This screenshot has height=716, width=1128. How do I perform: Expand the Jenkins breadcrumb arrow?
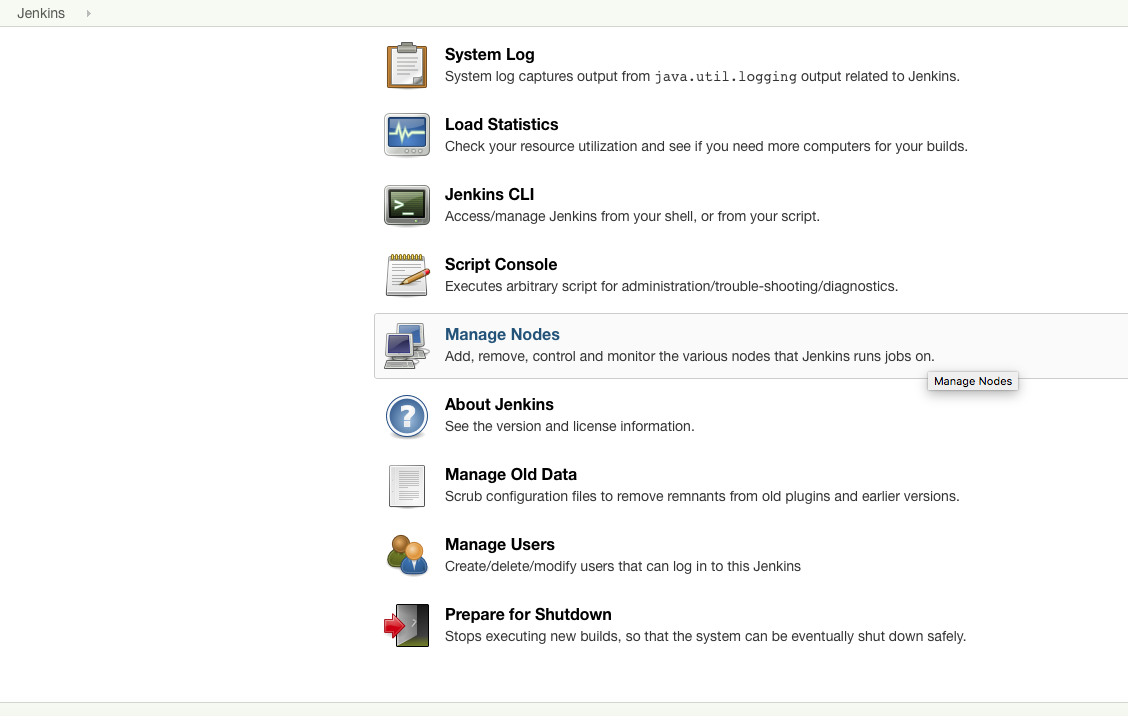(x=88, y=13)
